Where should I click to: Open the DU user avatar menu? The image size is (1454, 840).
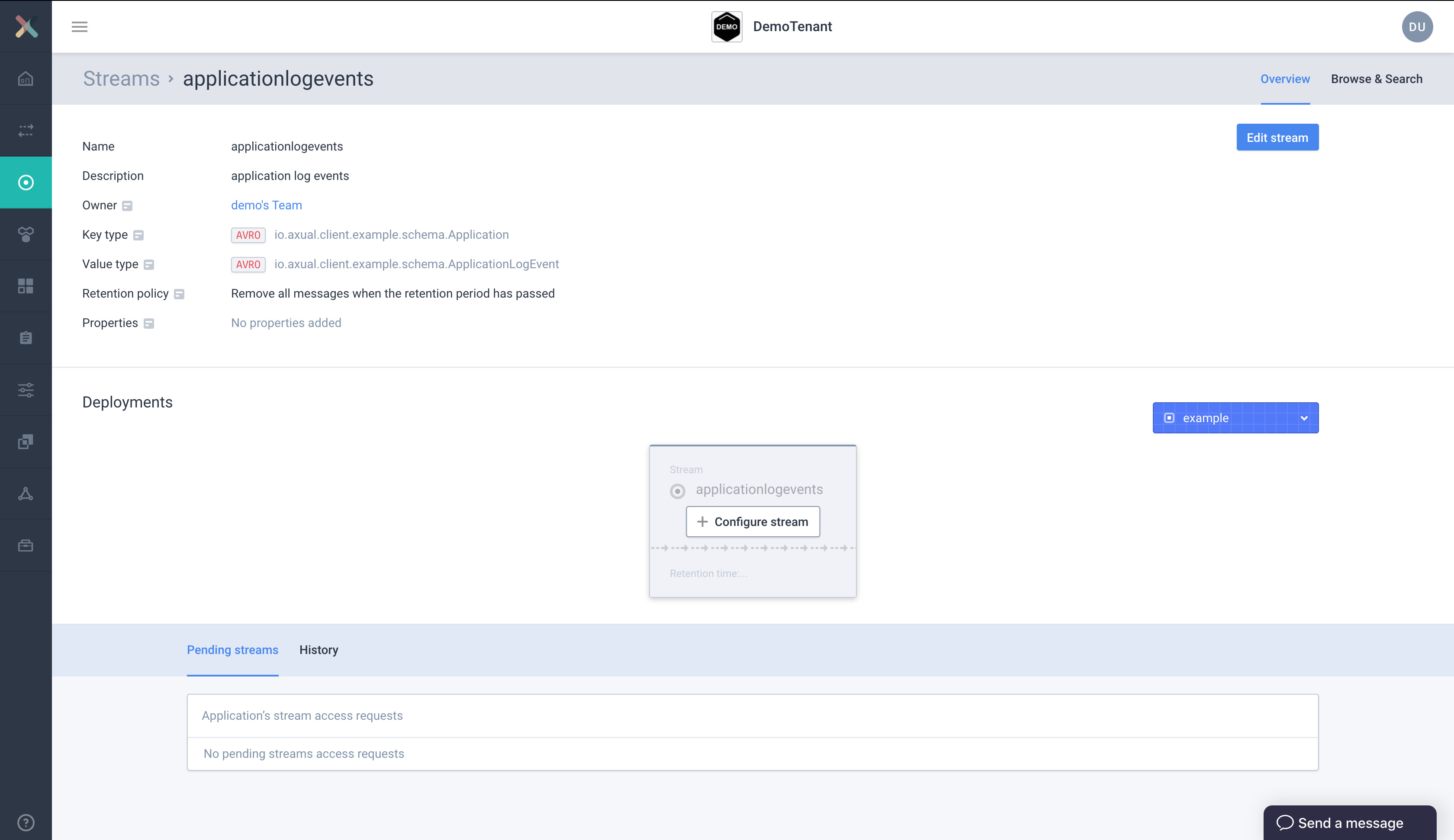1417,26
